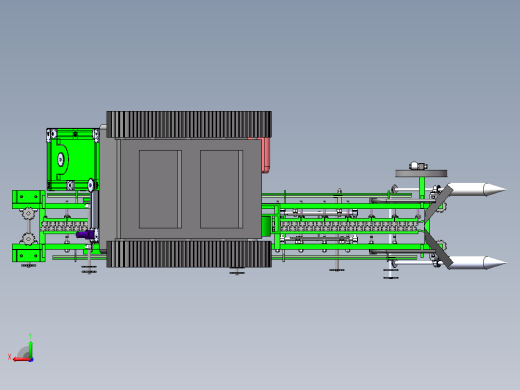The image size is (520, 390).
Task: Select the short chain conveyor at rear left
Action: [64, 227]
